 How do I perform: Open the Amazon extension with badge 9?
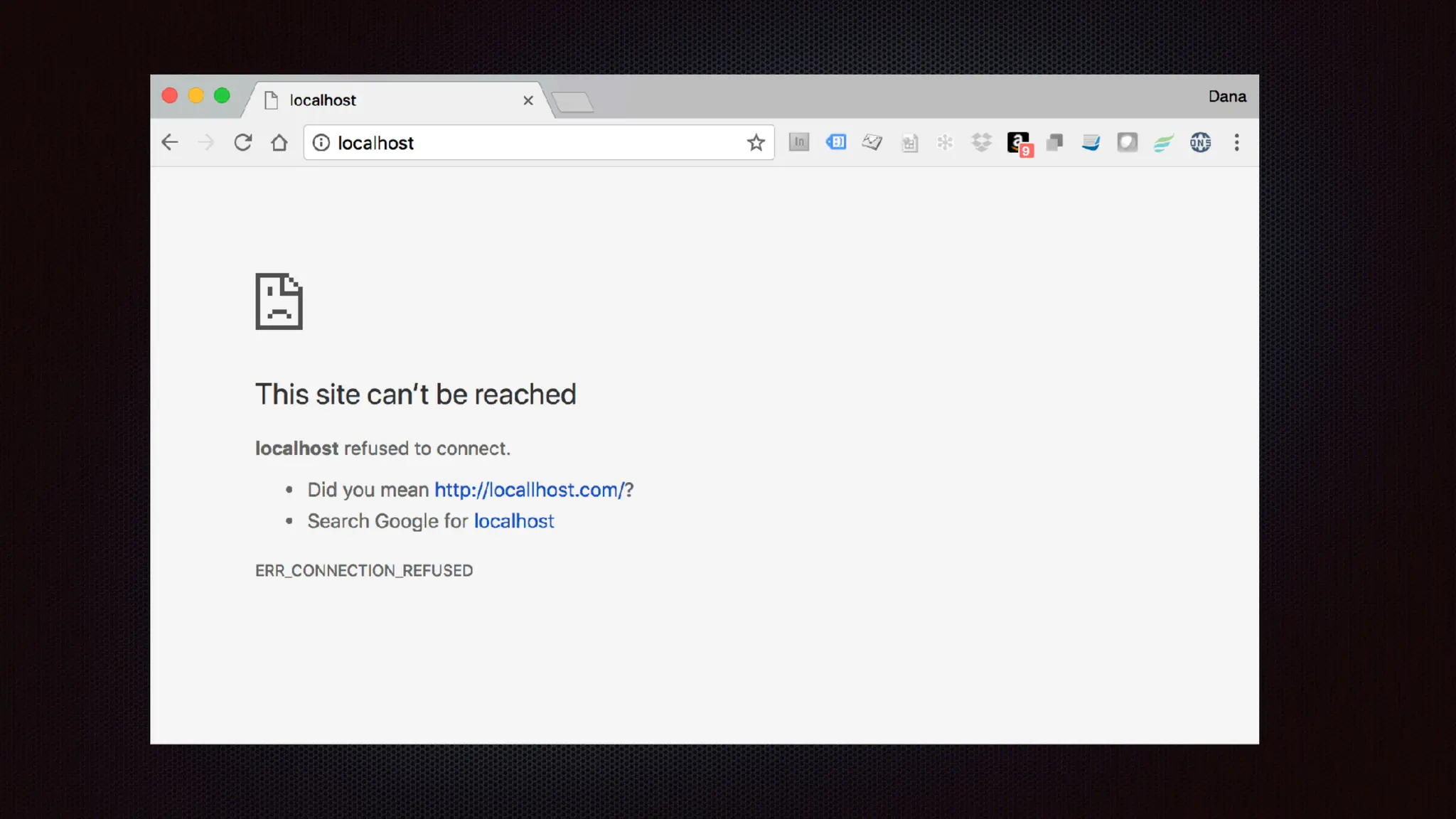pyautogui.click(x=1018, y=143)
